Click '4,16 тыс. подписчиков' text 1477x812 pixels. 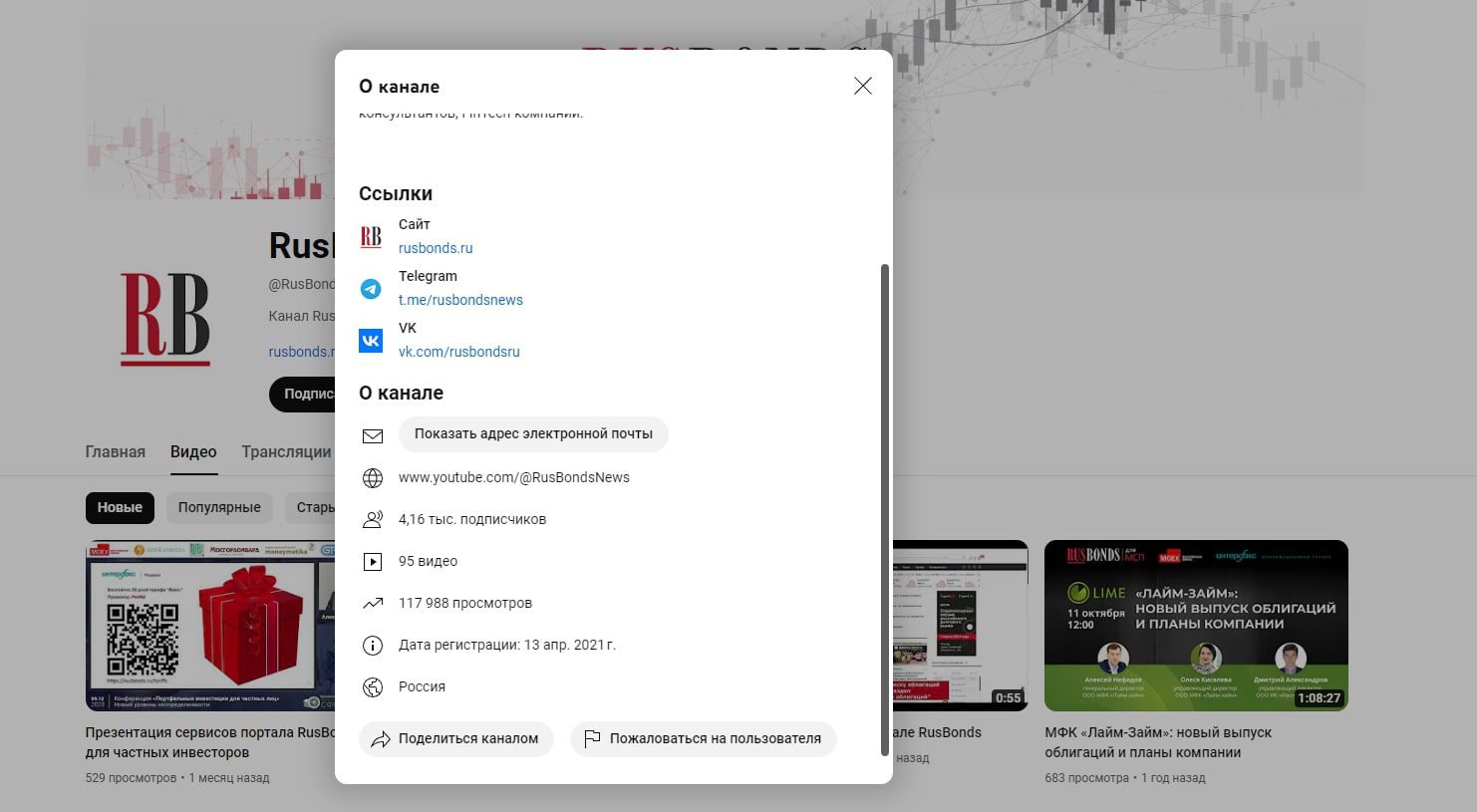pyautogui.click(x=472, y=520)
